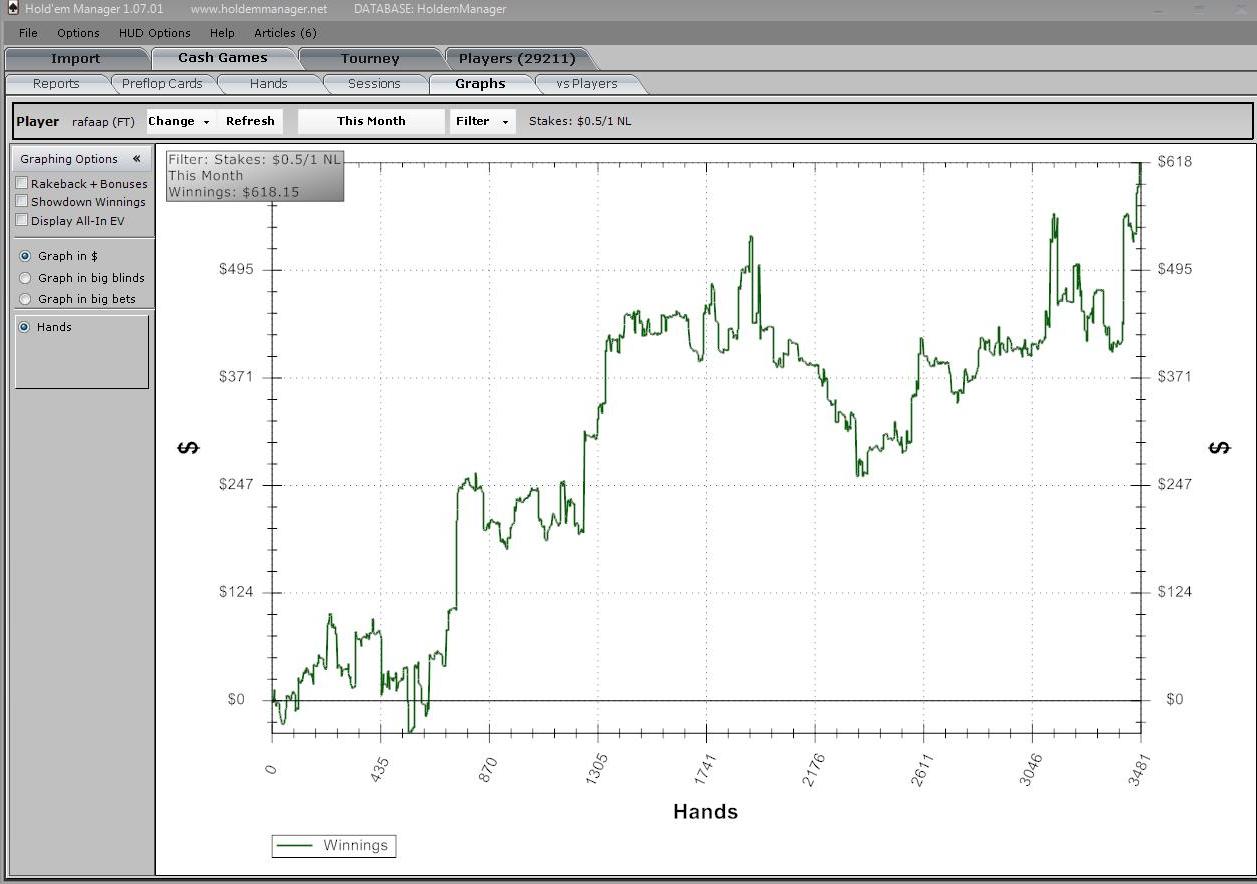Open the vs Players sub-tab

pyautogui.click(x=587, y=83)
